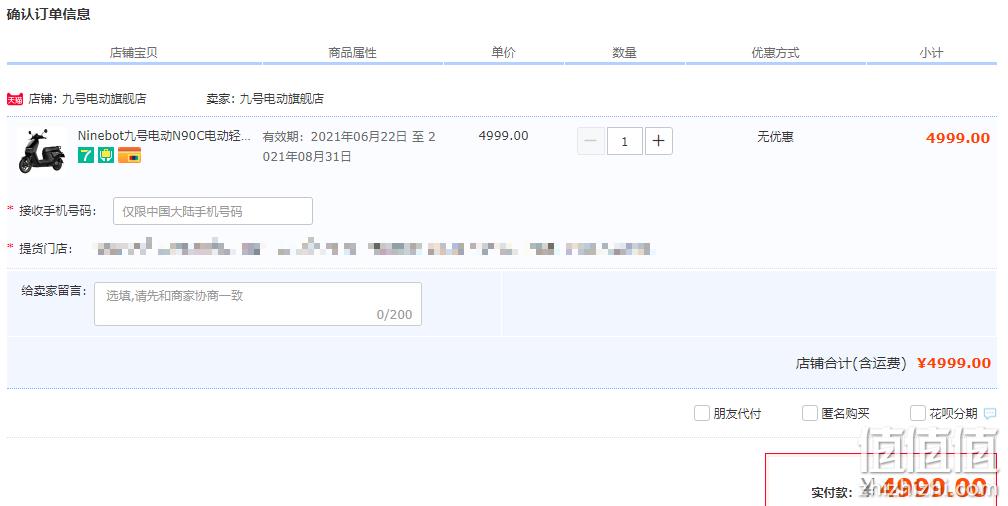Click the 给卖家留言 message textarea

[x=258, y=304]
